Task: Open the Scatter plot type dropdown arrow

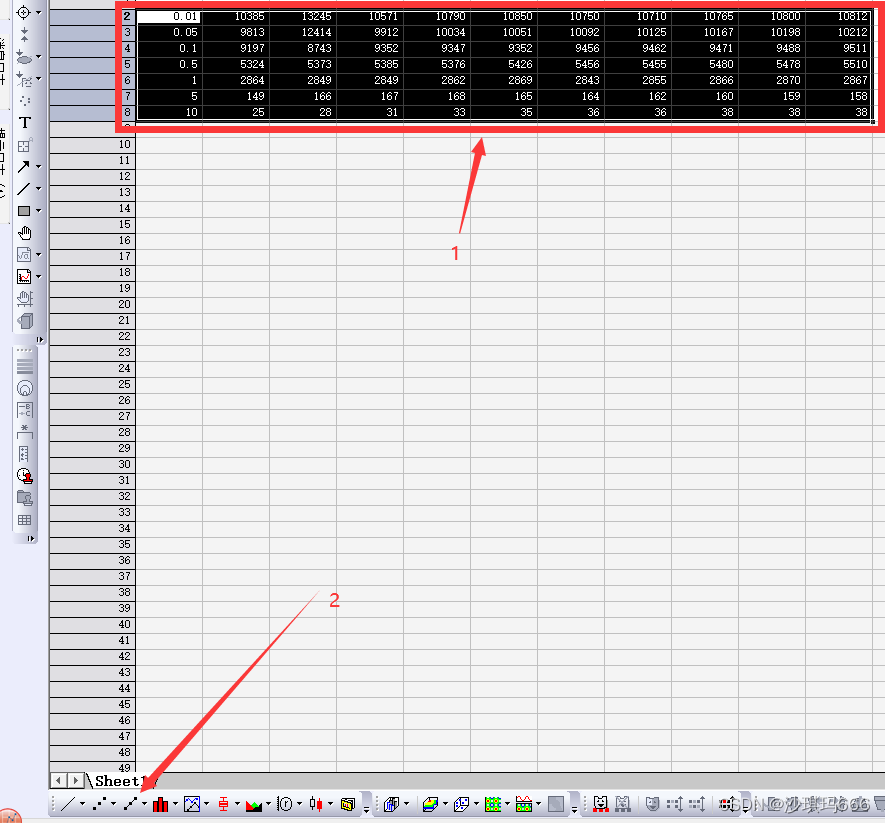Action: click(113, 804)
